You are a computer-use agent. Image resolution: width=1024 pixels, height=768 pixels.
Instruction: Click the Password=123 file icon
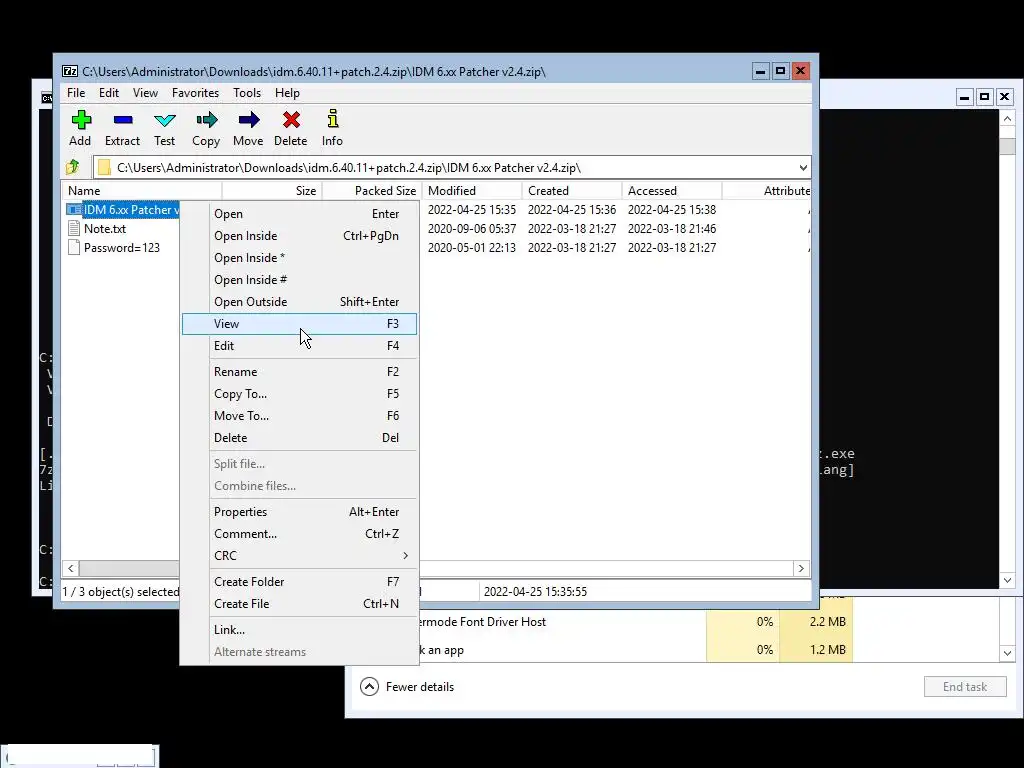(x=74, y=248)
